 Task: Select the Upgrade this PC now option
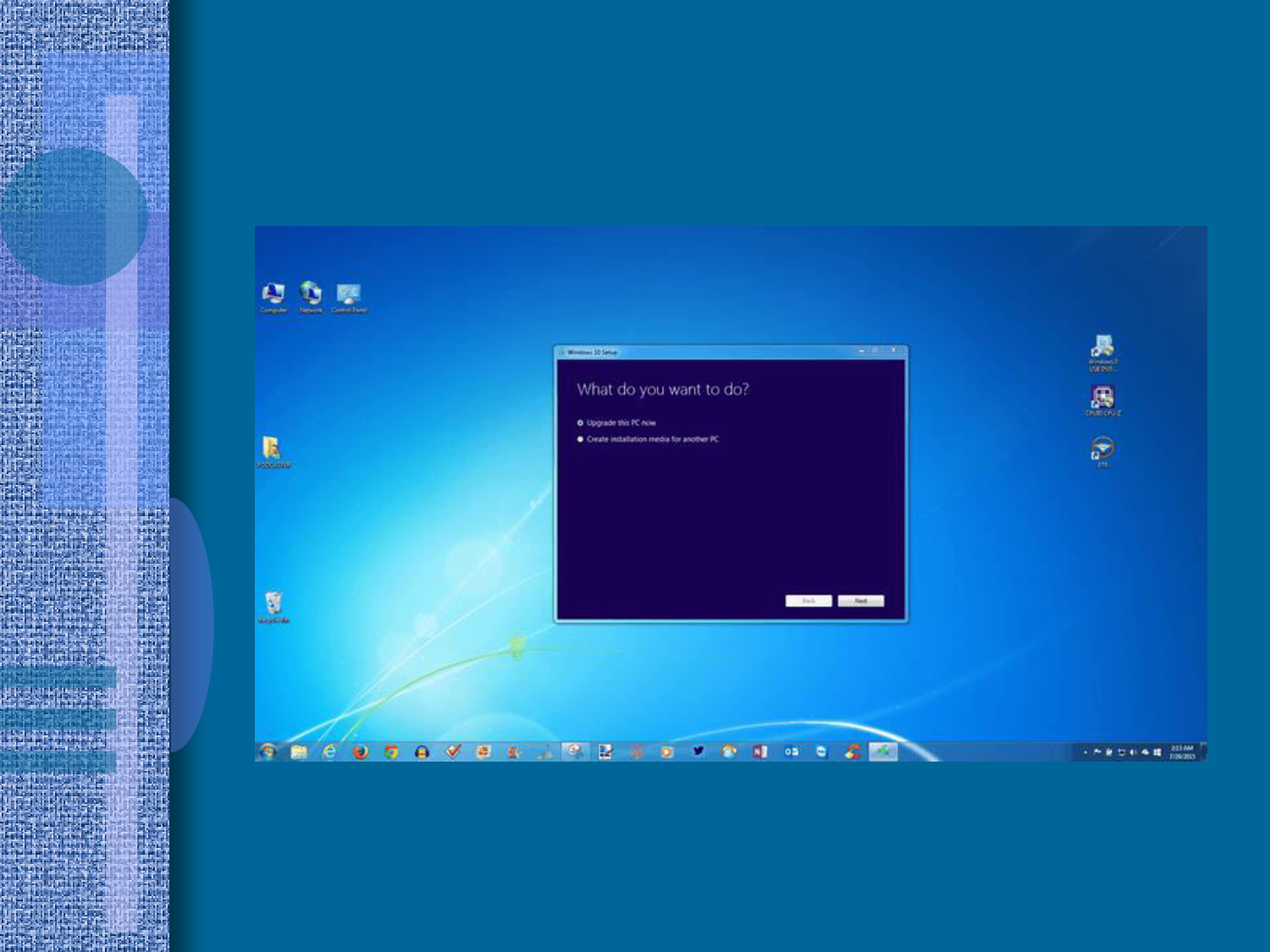point(616,422)
